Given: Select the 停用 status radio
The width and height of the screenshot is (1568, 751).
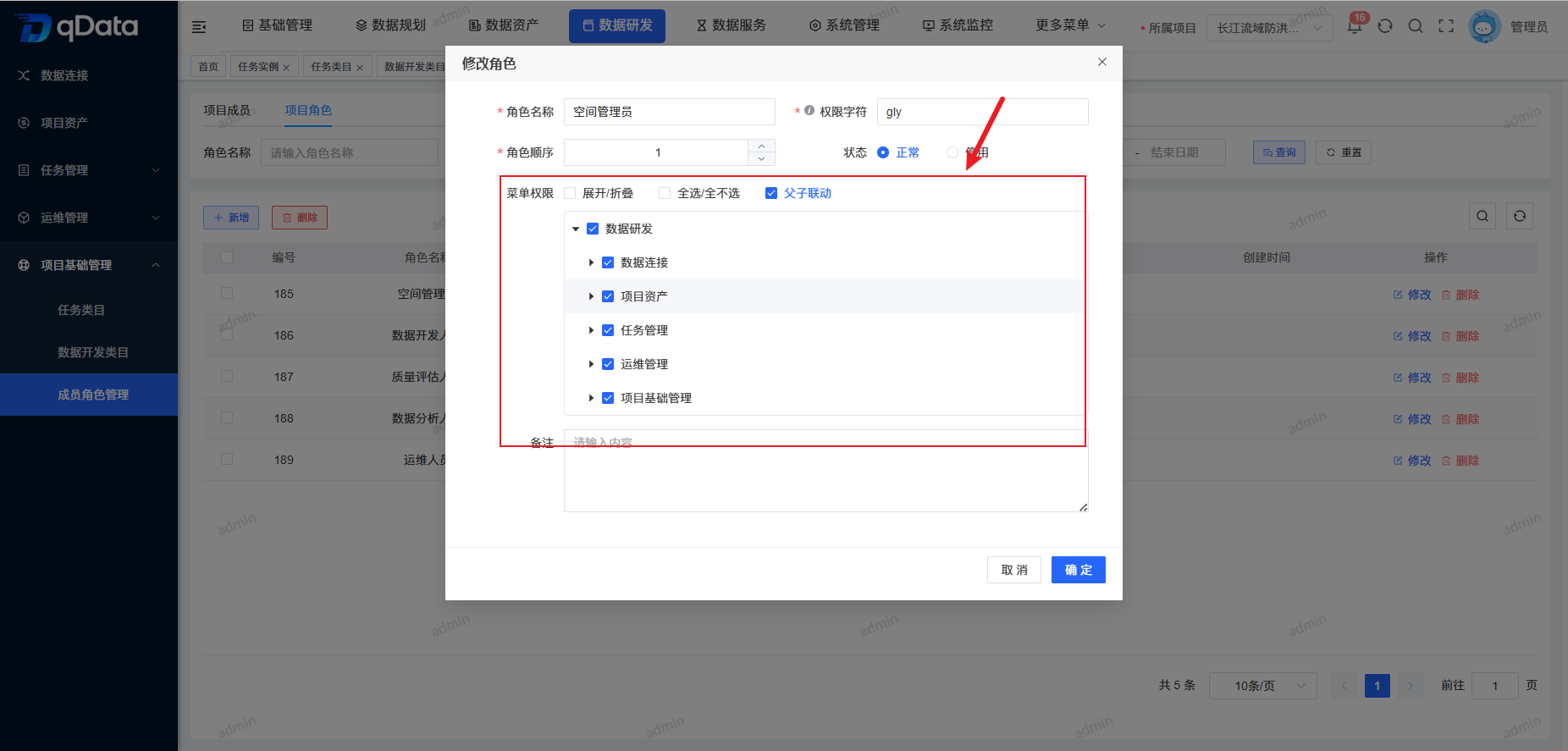Looking at the screenshot, I should click(x=952, y=152).
